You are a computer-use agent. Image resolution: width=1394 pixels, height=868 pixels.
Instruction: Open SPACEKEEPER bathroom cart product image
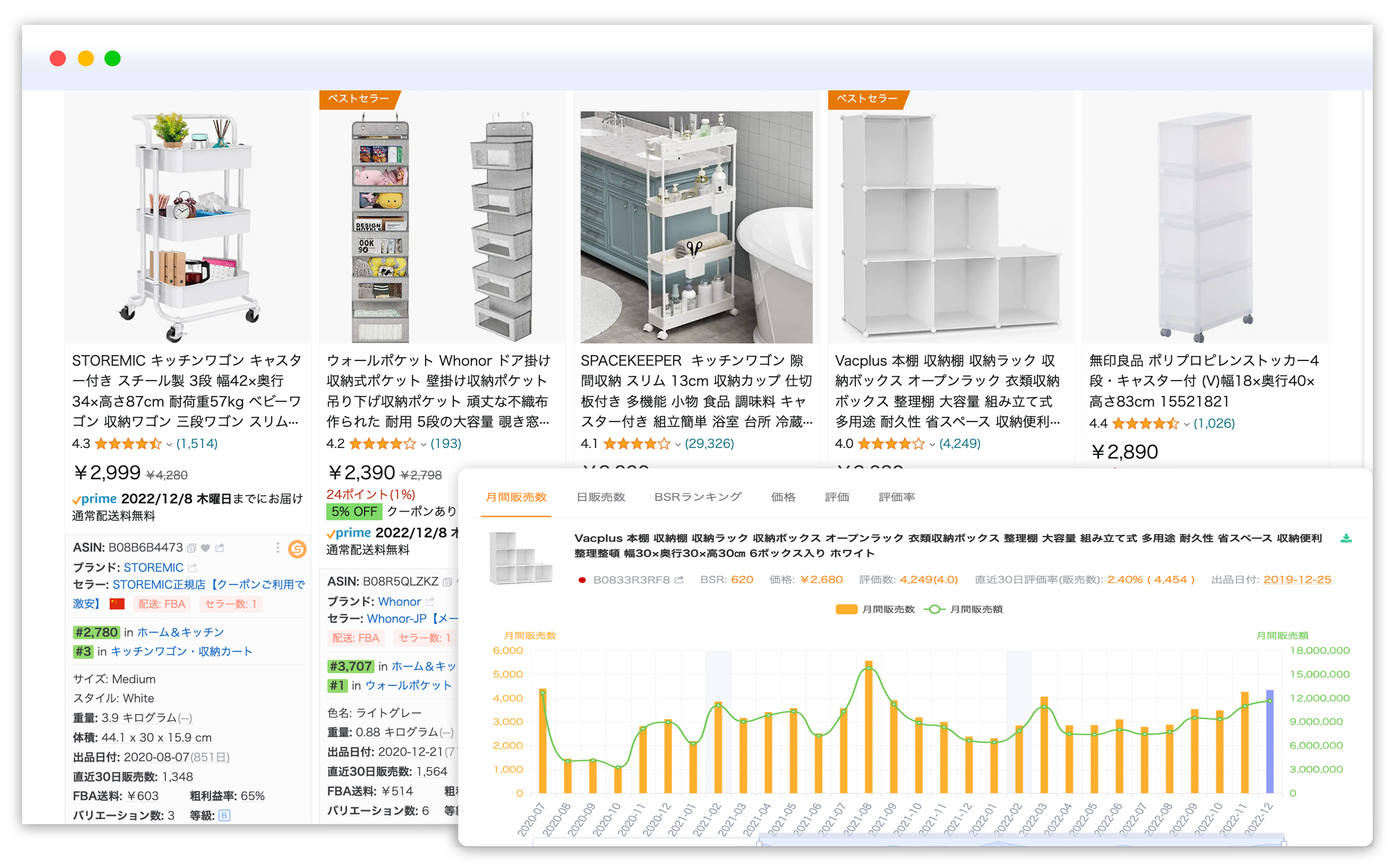pos(697,227)
